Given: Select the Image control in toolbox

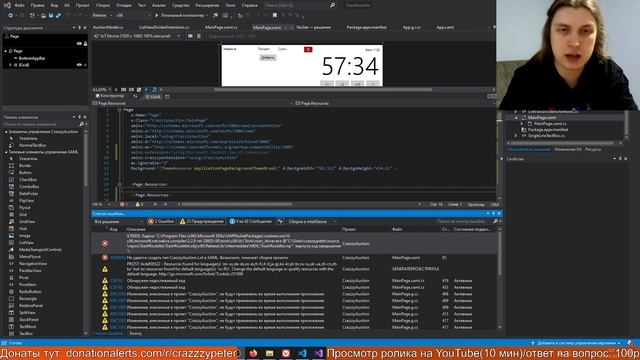Looking at the screenshot, I should (24, 236).
